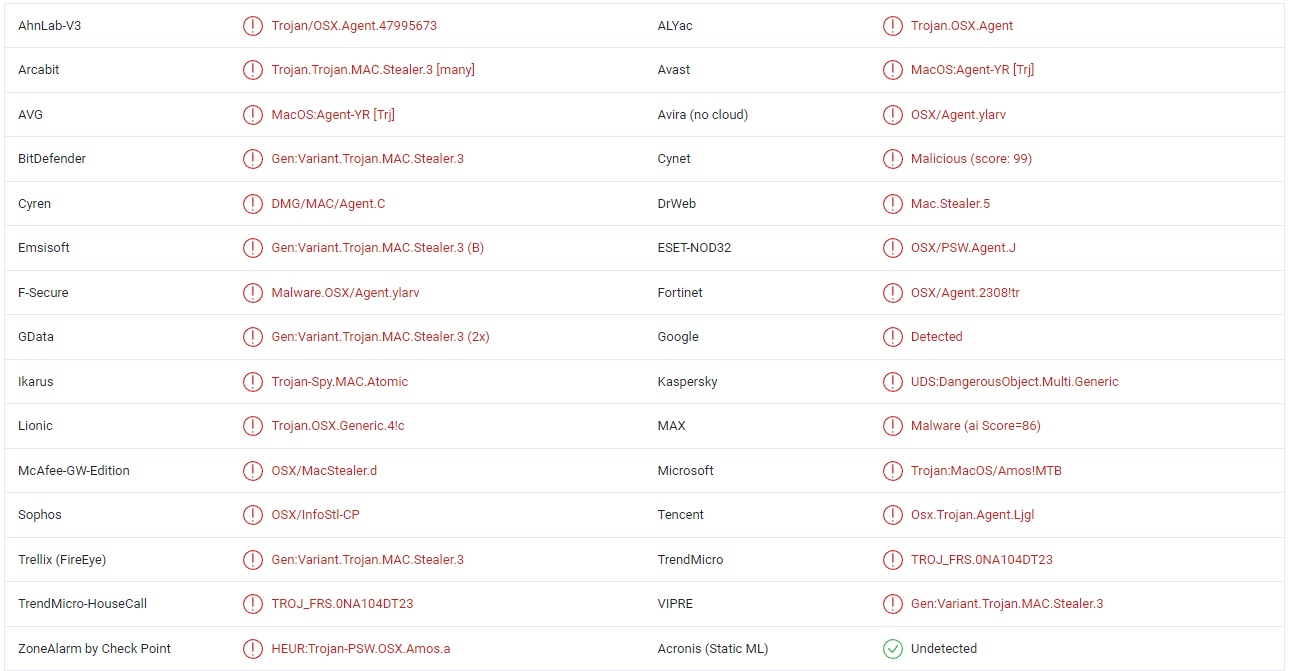Click the warning icon in Google's Detected row
Viewport: 1290px width, 671px height.
click(x=892, y=337)
